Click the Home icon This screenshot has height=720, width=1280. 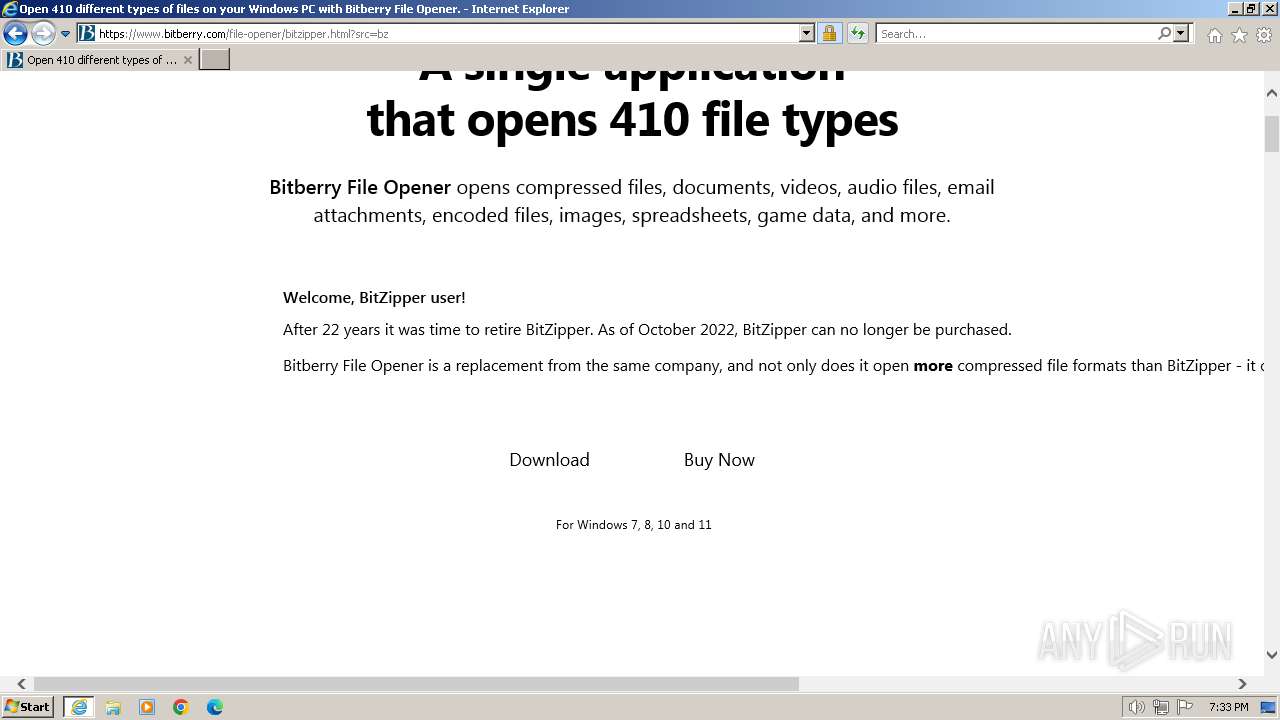[x=1214, y=35]
